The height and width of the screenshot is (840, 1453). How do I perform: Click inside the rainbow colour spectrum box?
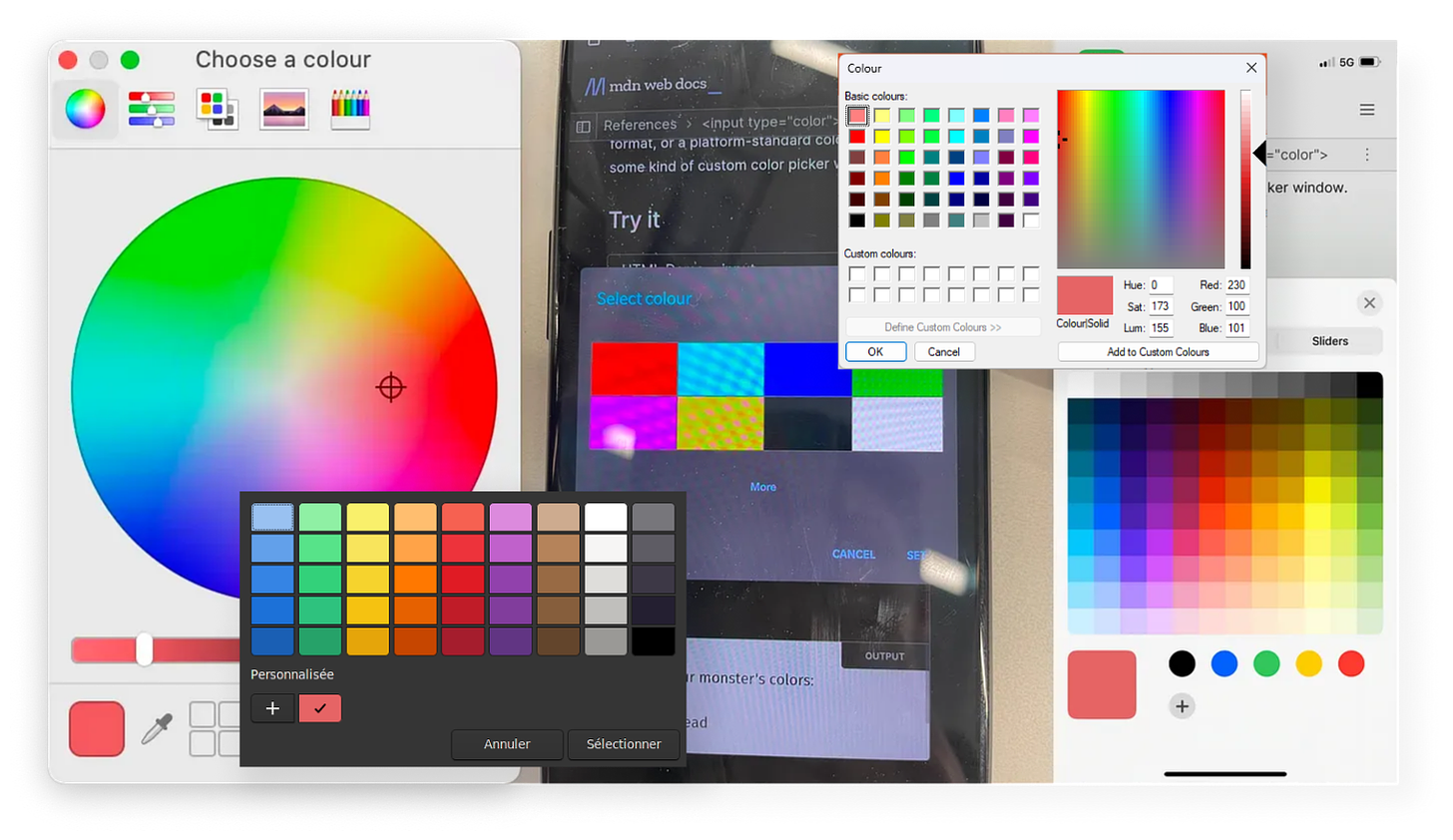pos(1141,179)
